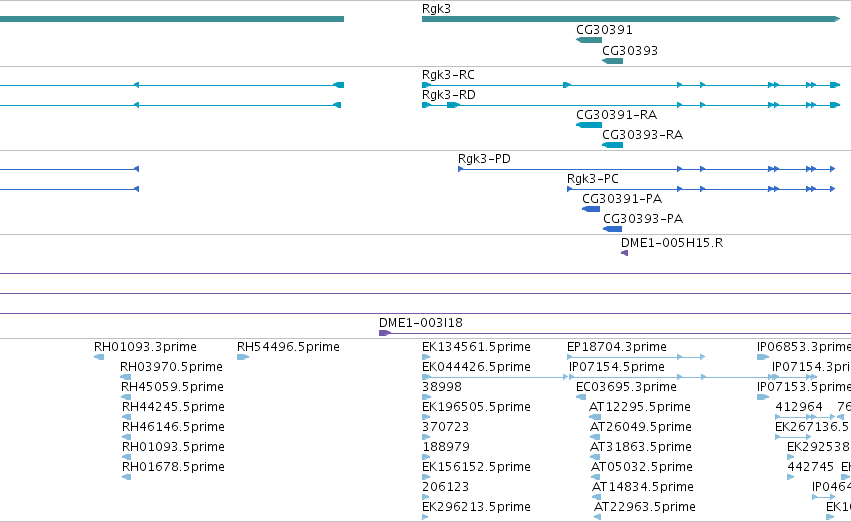
Task: Click the AT12295.5prime EST arrow
Action: click(595, 417)
